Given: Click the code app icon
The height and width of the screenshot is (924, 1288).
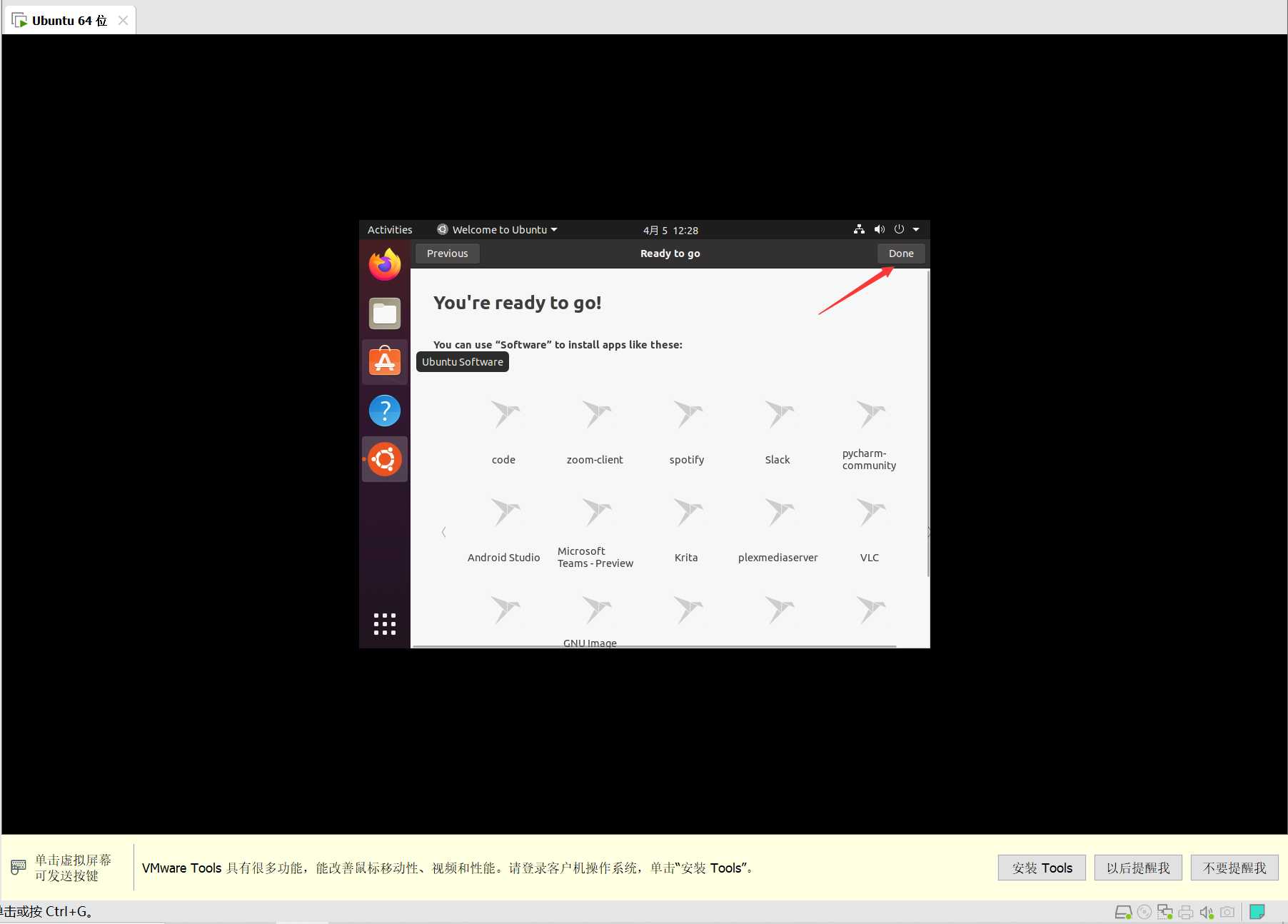Looking at the screenshot, I should [505, 413].
